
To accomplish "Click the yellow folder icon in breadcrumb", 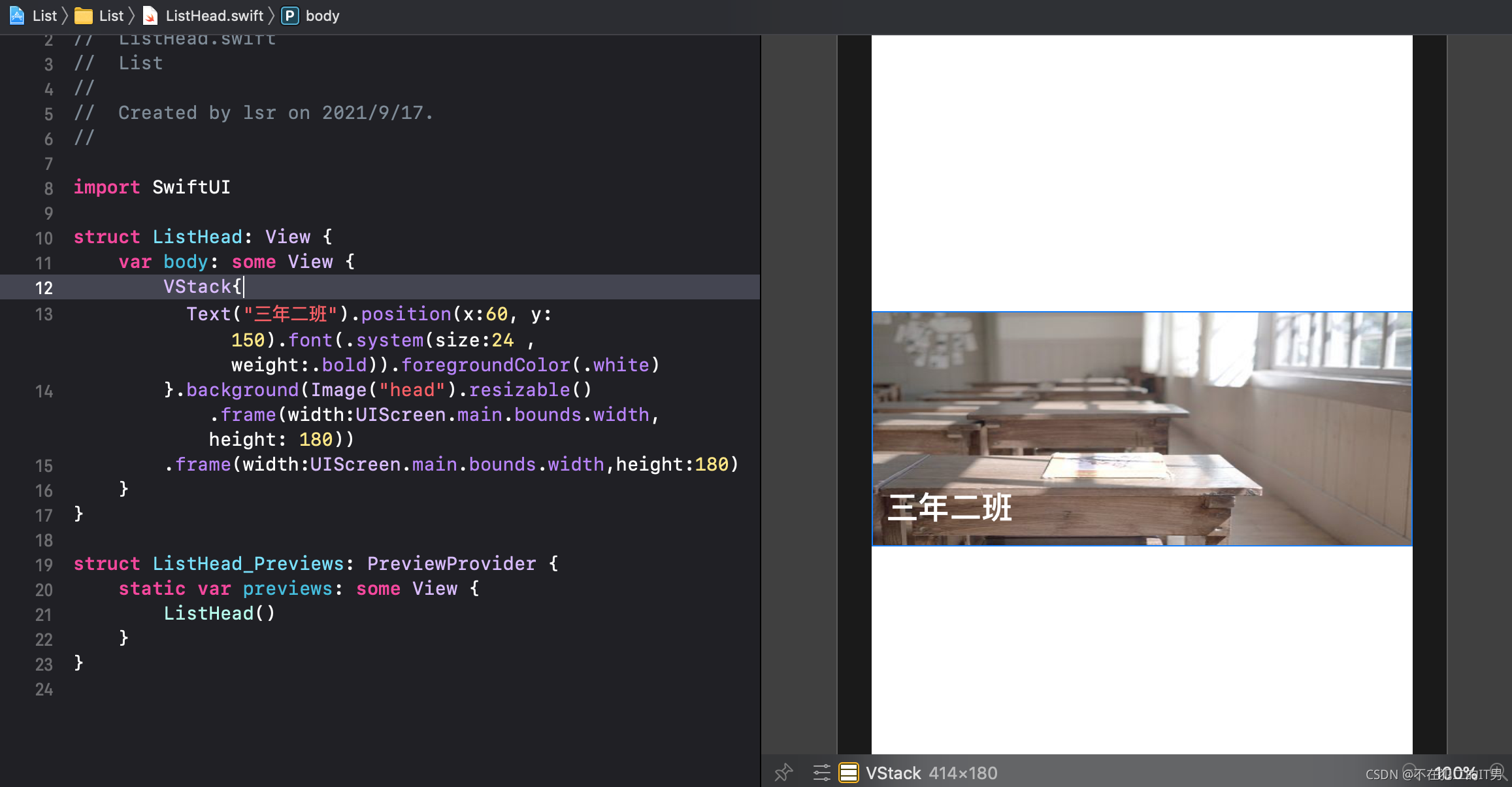I will pyautogui.click(x=84, y=16).
